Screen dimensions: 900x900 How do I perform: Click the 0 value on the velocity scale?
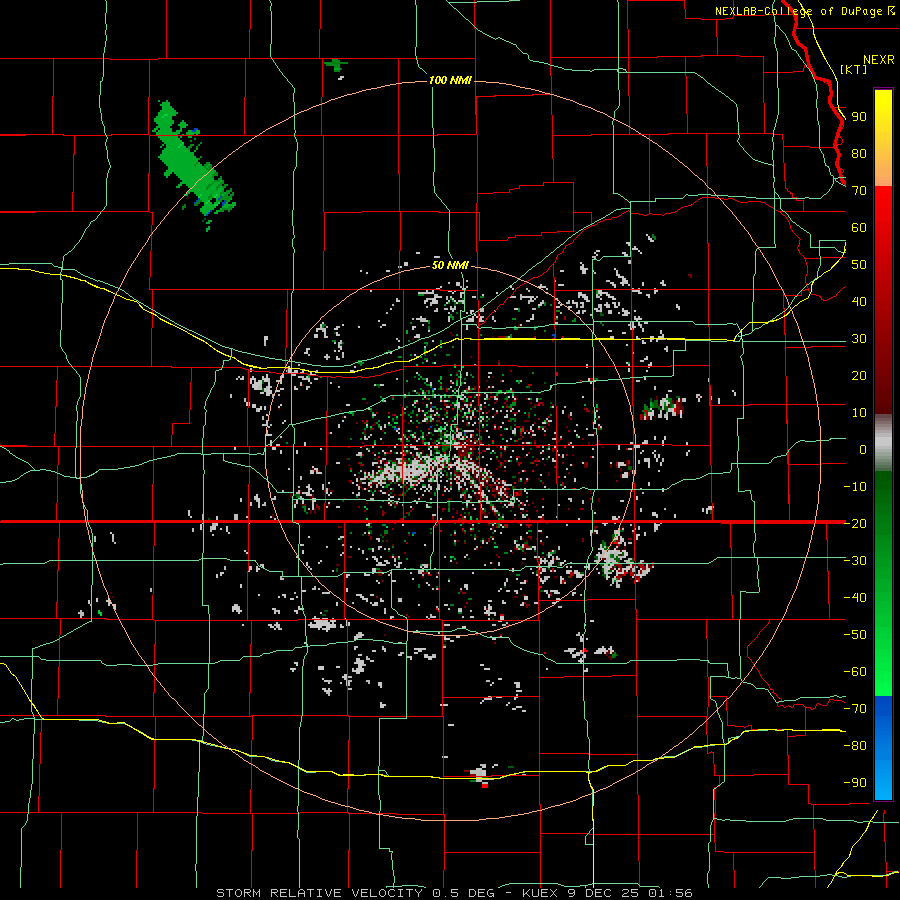[x=863, y=449]
